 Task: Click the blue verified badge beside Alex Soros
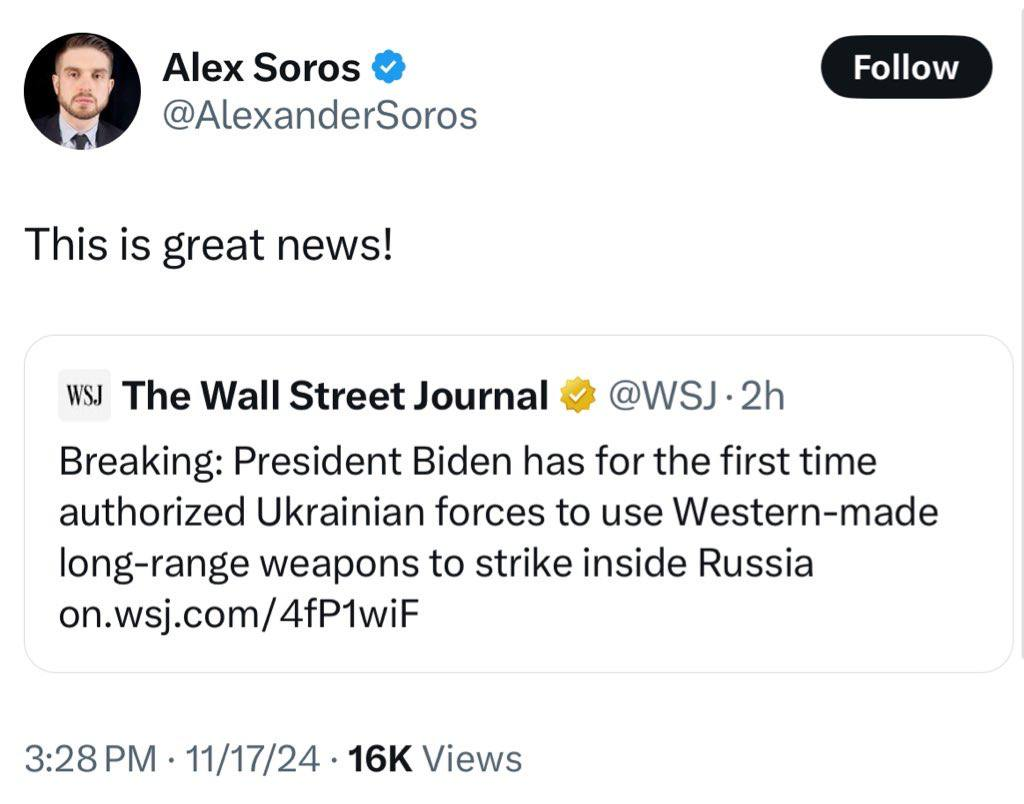[389, 68]
